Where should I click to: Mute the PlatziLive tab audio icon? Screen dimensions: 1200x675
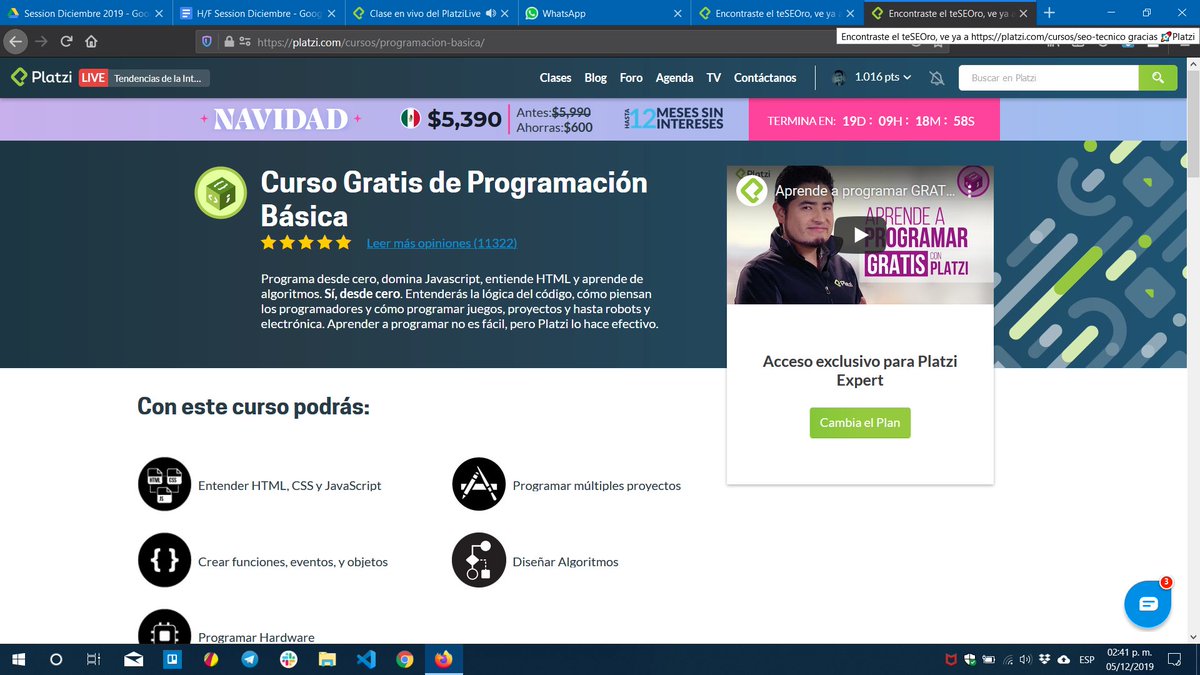click(x=490, y=14)
